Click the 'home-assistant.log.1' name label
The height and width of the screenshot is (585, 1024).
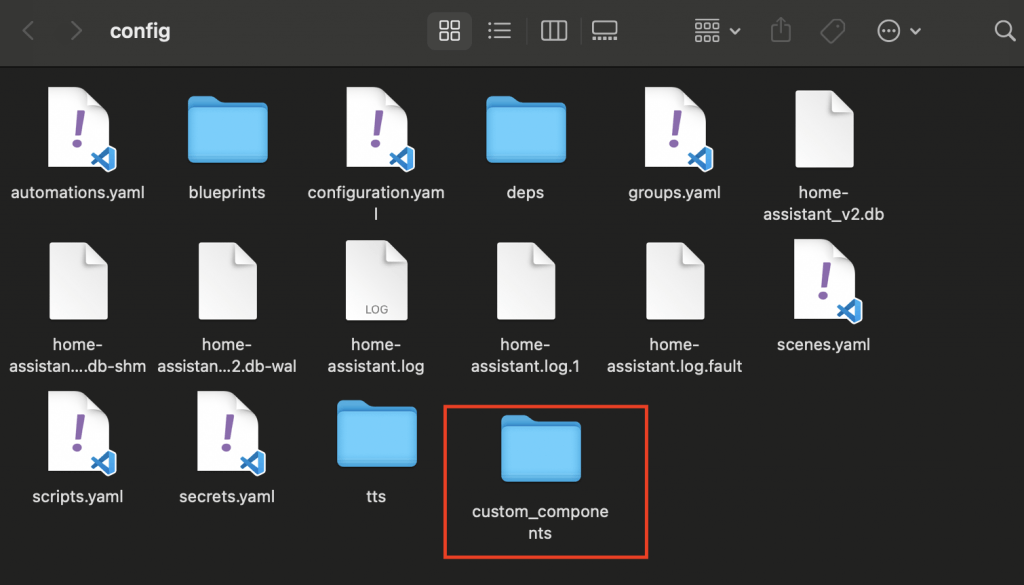525,355
